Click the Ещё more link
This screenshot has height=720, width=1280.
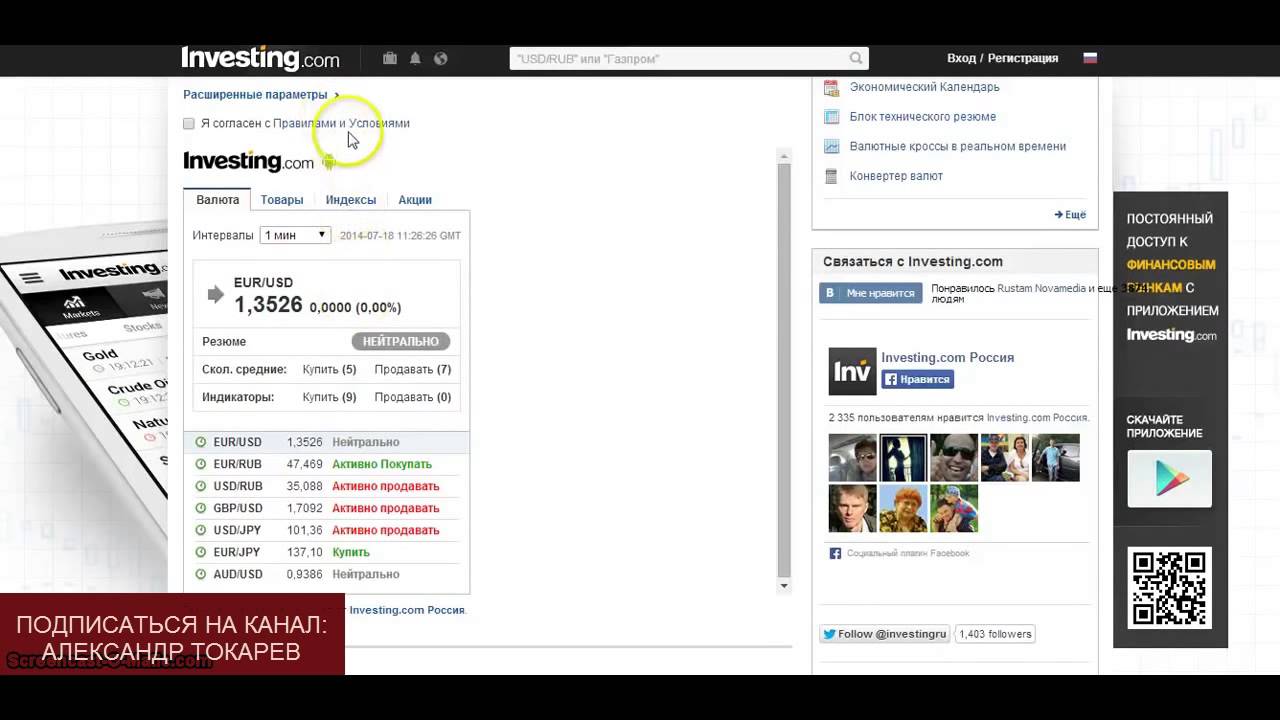pos(1070,214)
